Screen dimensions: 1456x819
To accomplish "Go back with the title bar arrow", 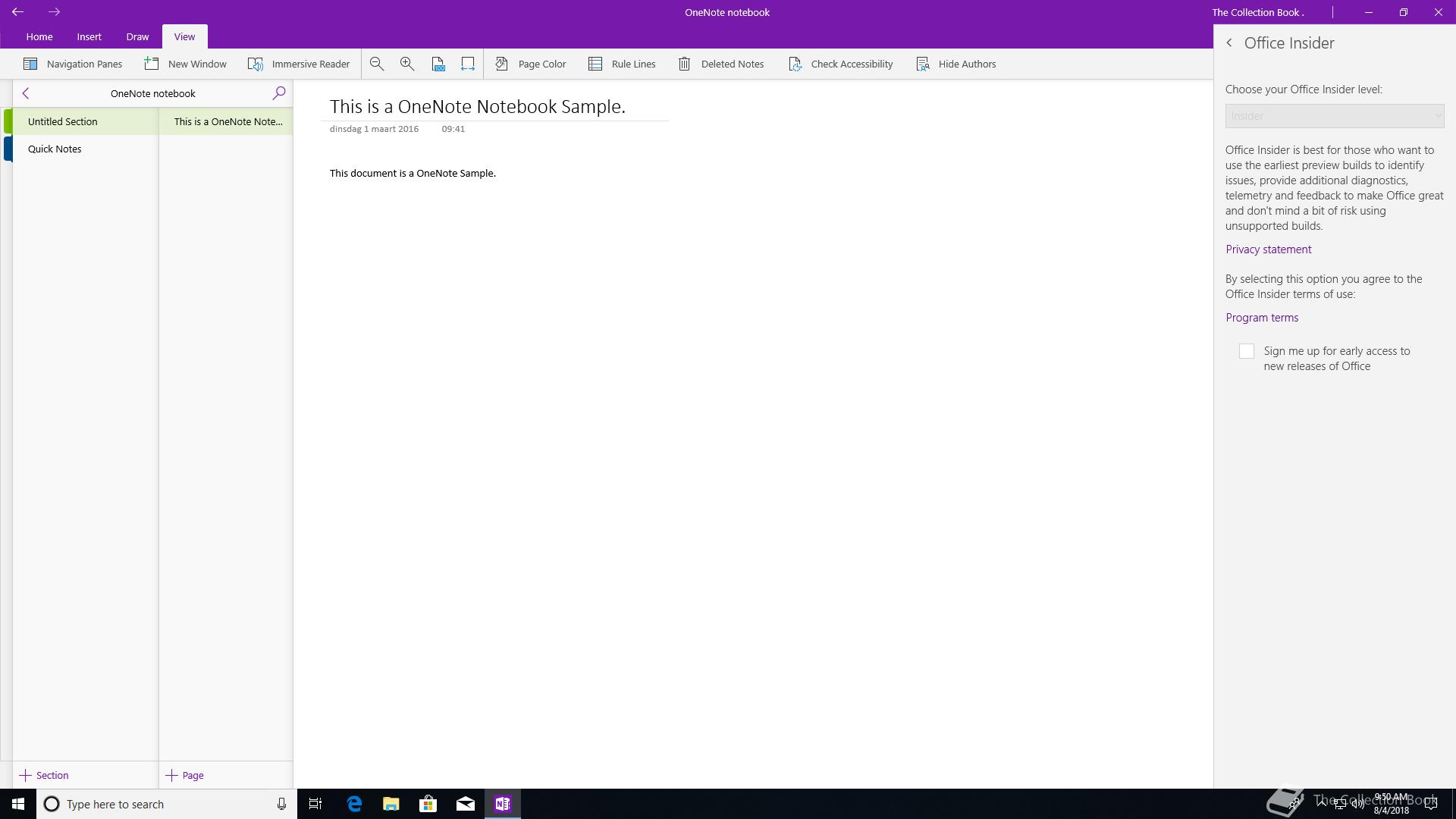I will coord(17,12).
